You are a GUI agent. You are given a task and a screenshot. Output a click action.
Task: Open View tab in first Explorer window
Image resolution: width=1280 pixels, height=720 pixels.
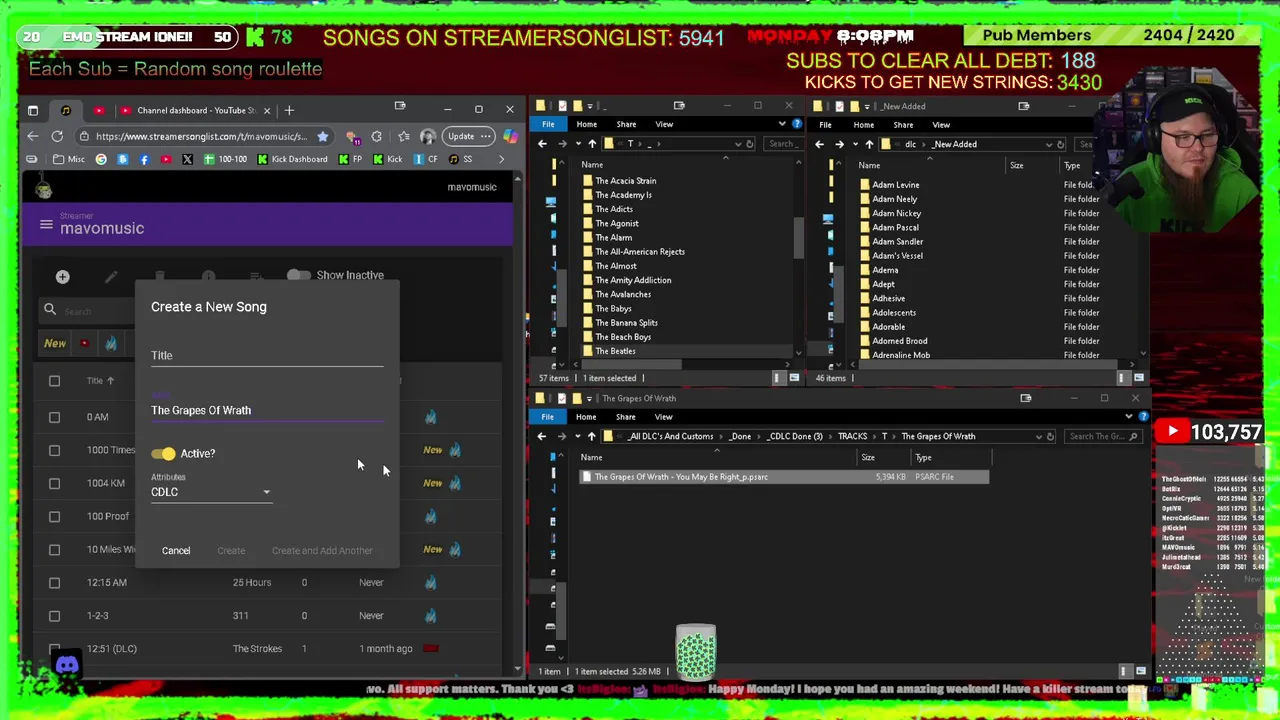(x=664, y=124)
